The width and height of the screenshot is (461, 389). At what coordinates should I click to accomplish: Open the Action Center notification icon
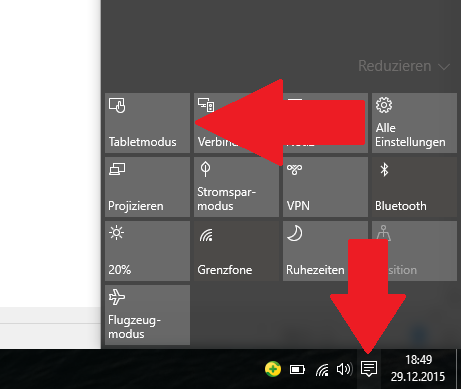[x=369, y=369]
